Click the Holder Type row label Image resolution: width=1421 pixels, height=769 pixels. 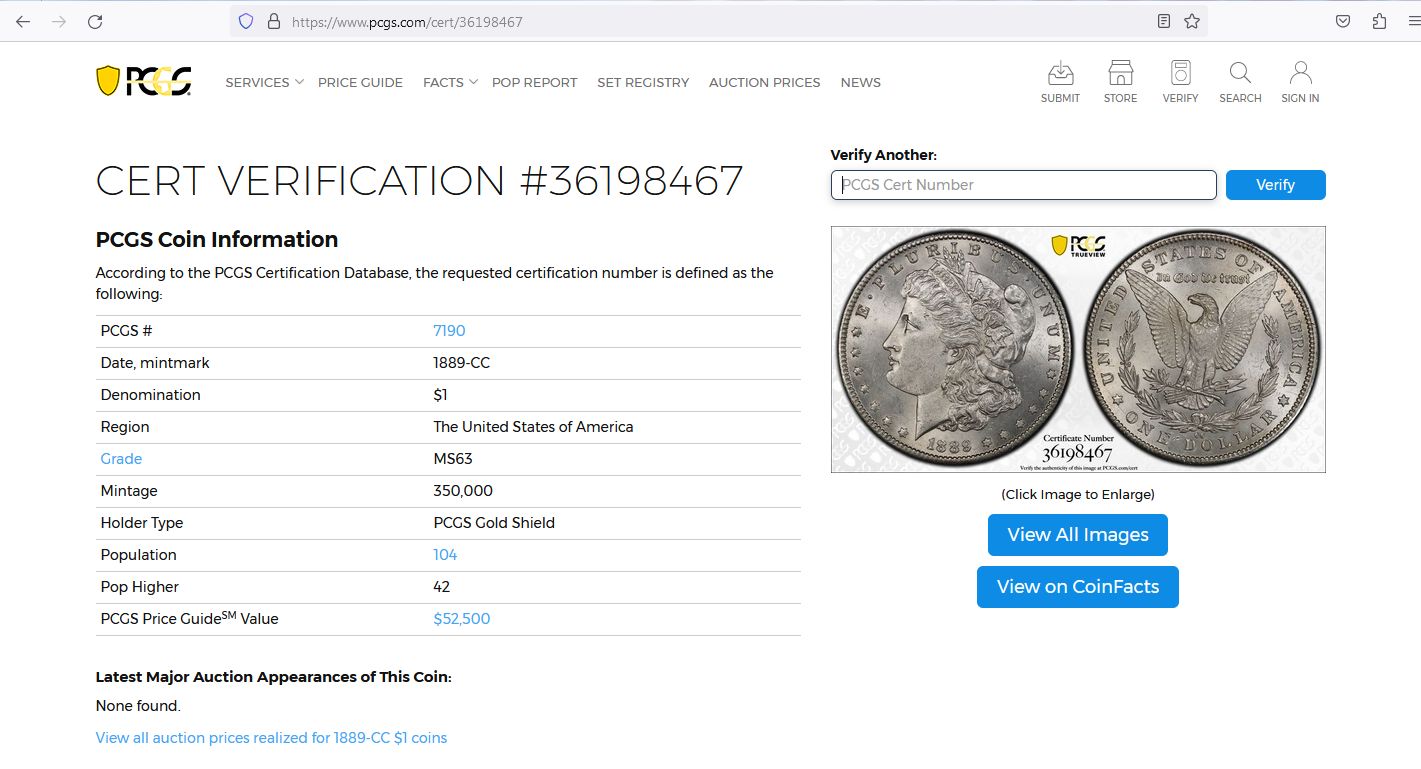(142, 523)
